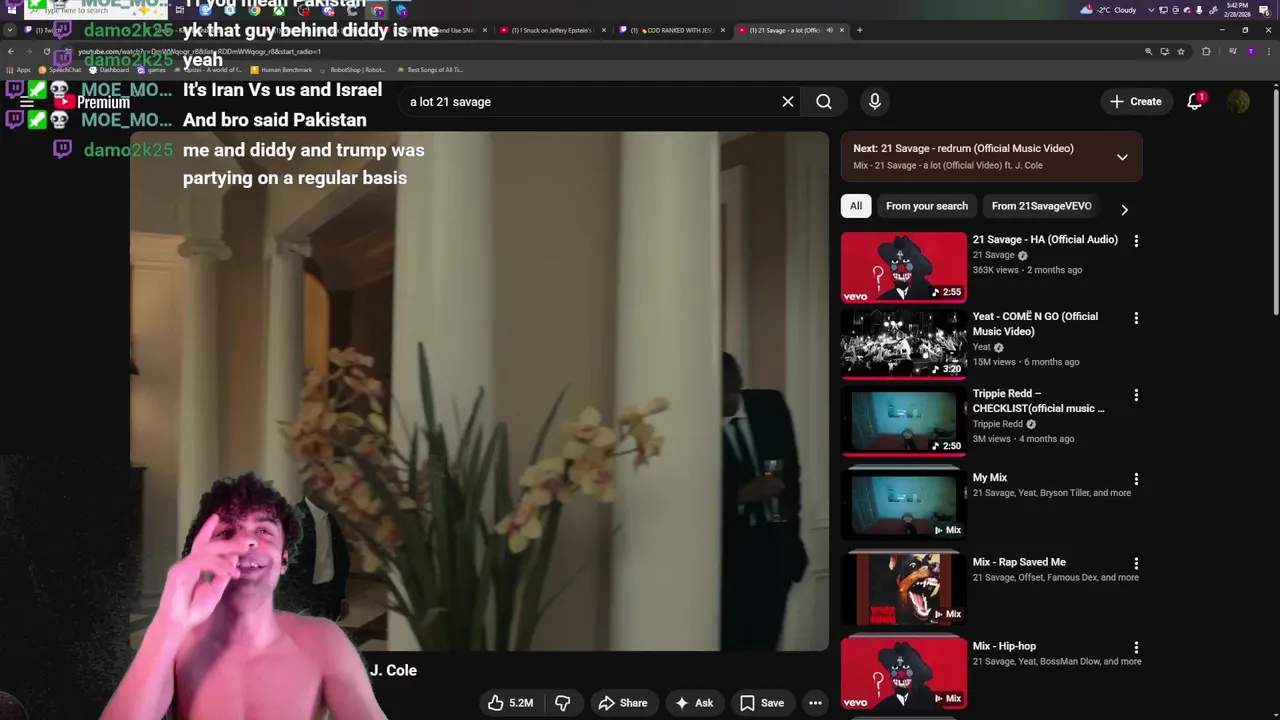
Task: Open 21 Savage - HA (Official Audio) thumbnail
Action: (904, 267)
